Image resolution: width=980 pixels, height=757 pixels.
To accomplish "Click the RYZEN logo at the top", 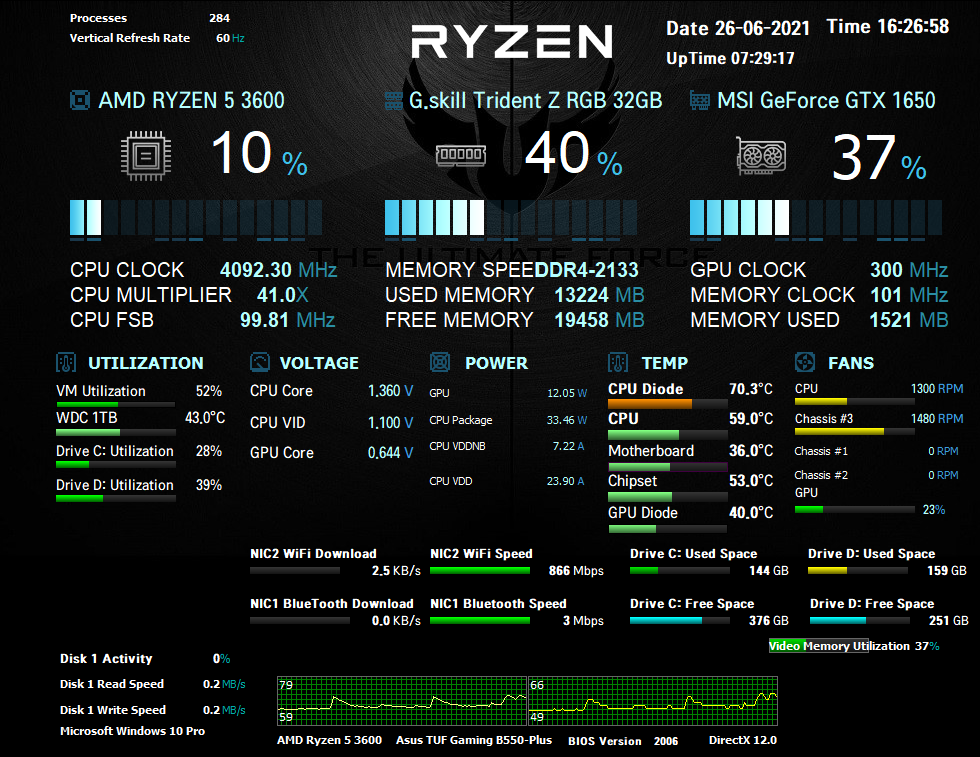I will (x=512, y=42).
